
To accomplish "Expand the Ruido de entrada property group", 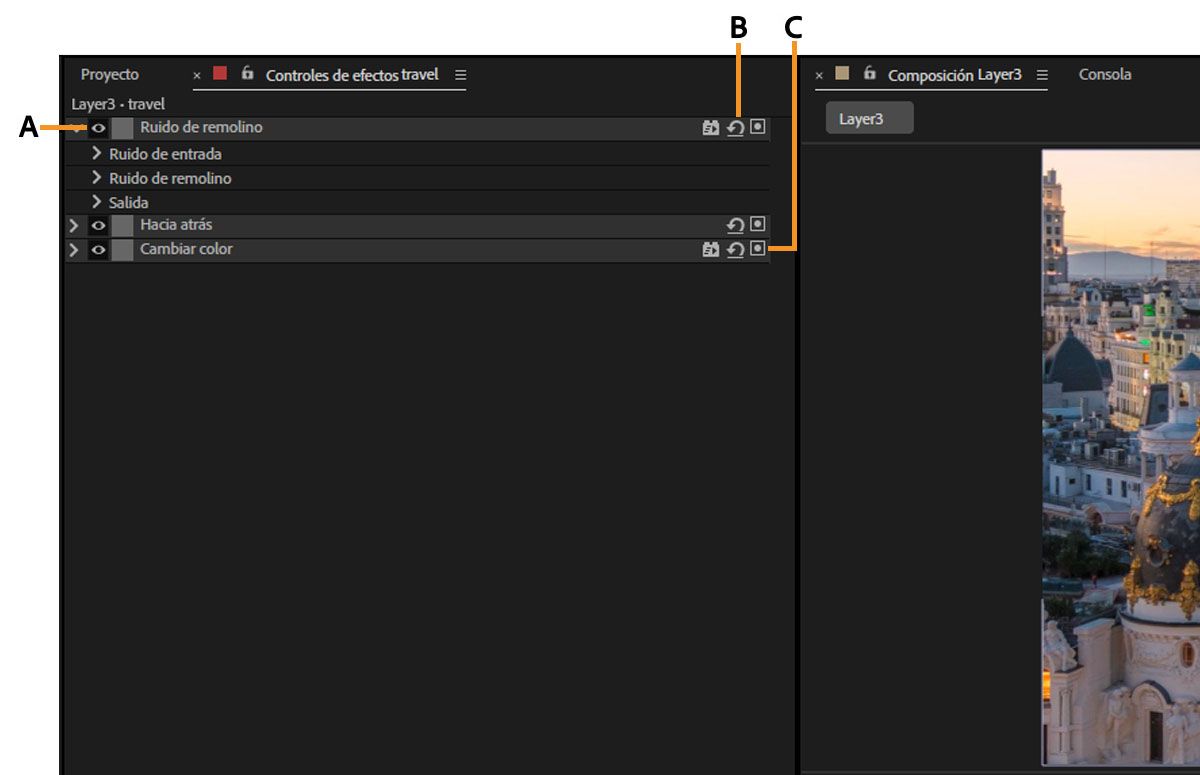I will [x=96, y=153].
